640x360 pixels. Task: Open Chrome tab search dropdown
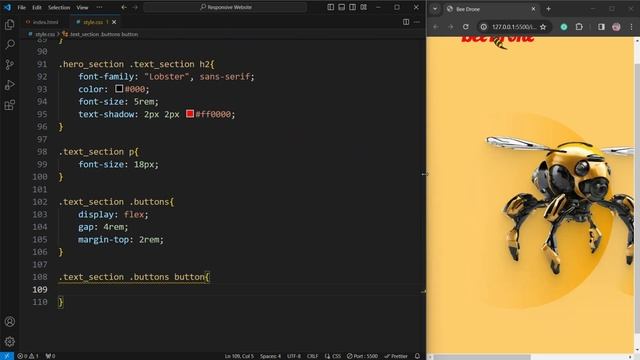point(435,9)
